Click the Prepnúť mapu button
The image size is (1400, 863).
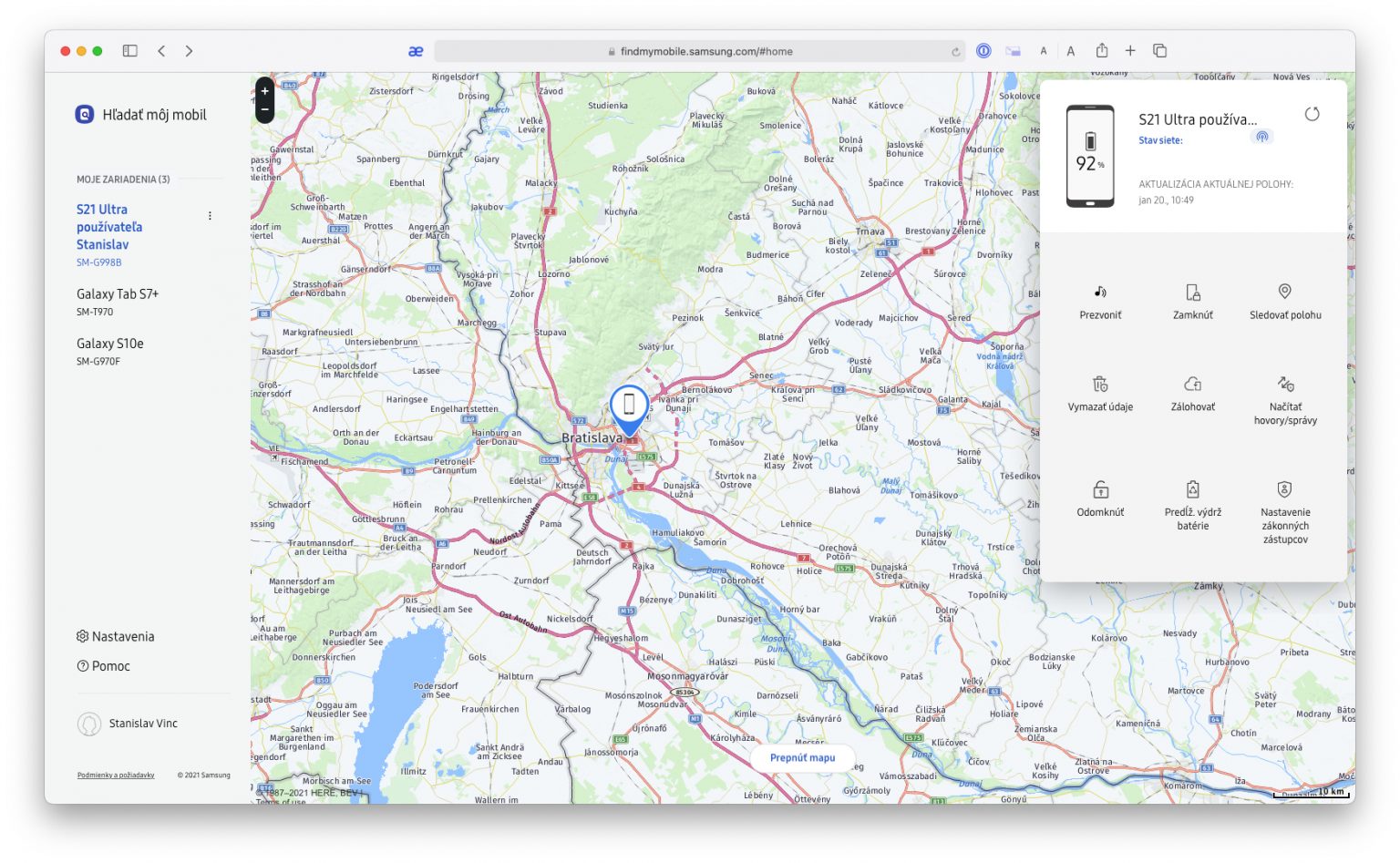pos(802,757)
